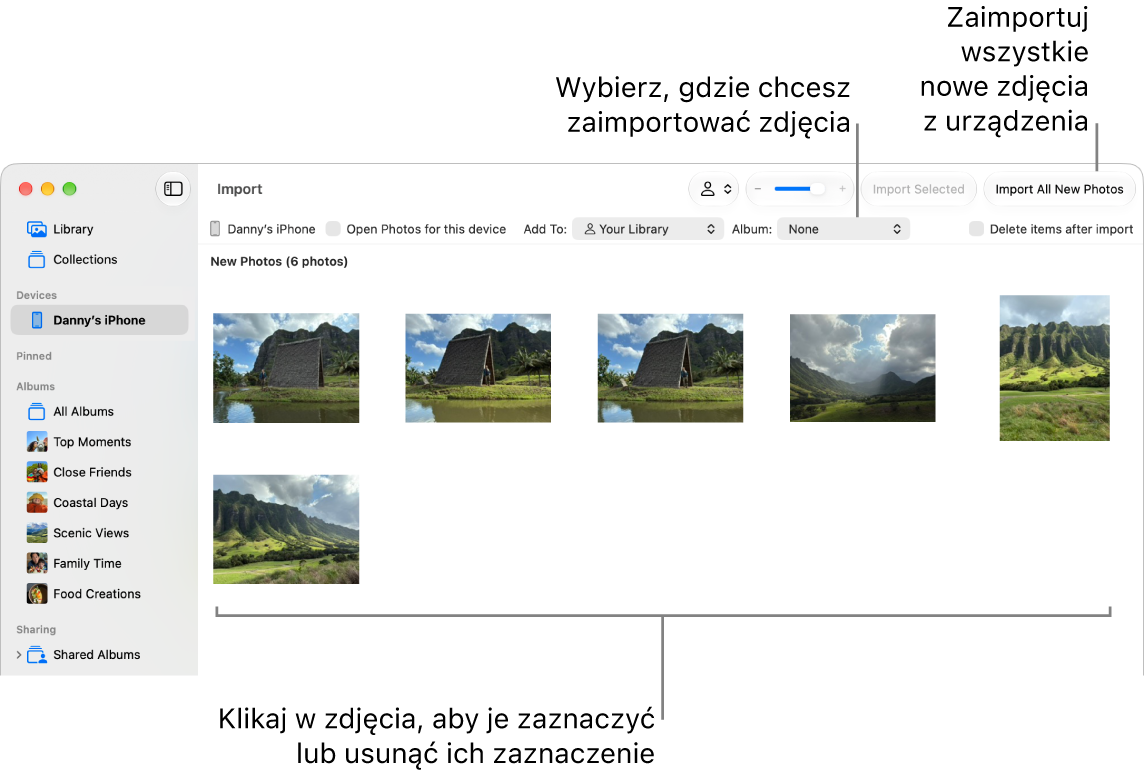Click the iPhone icon beside Danny's iPhone in sidebar
The height and width of the screenshot is (771, 1144).
tap(37, 320)
